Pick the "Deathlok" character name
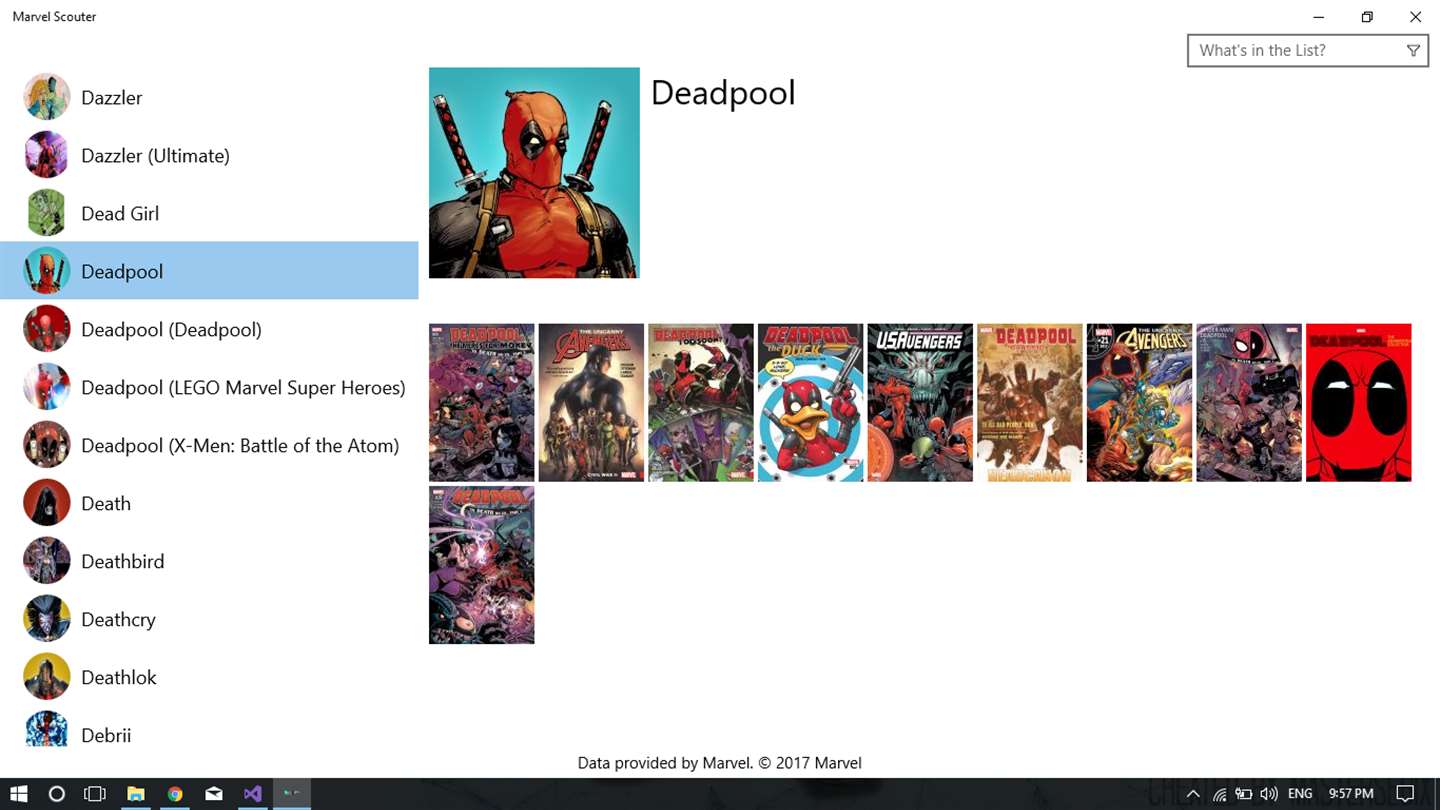 click(x=119, y=678)
